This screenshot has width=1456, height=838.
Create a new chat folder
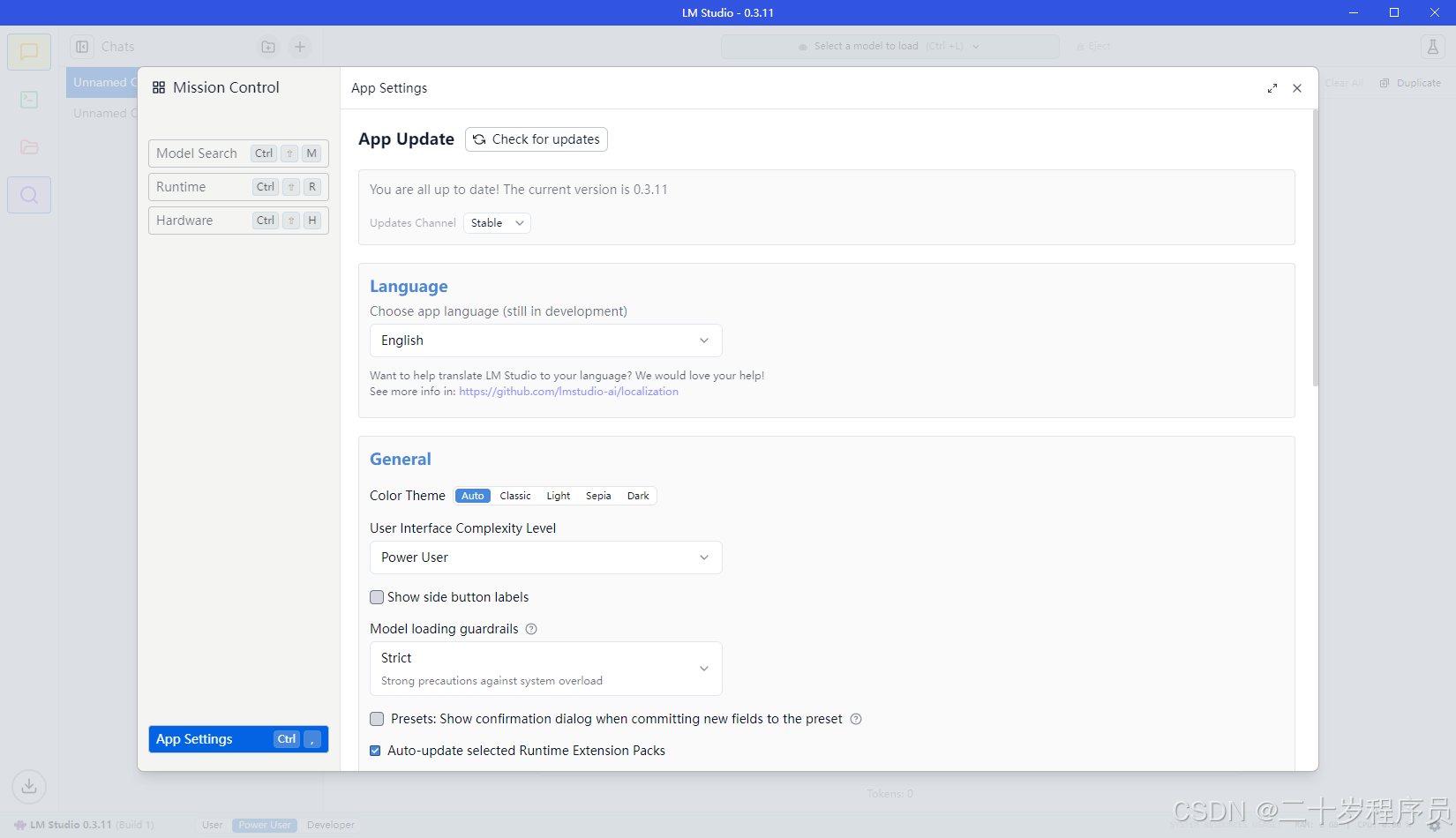pos(268,47)
